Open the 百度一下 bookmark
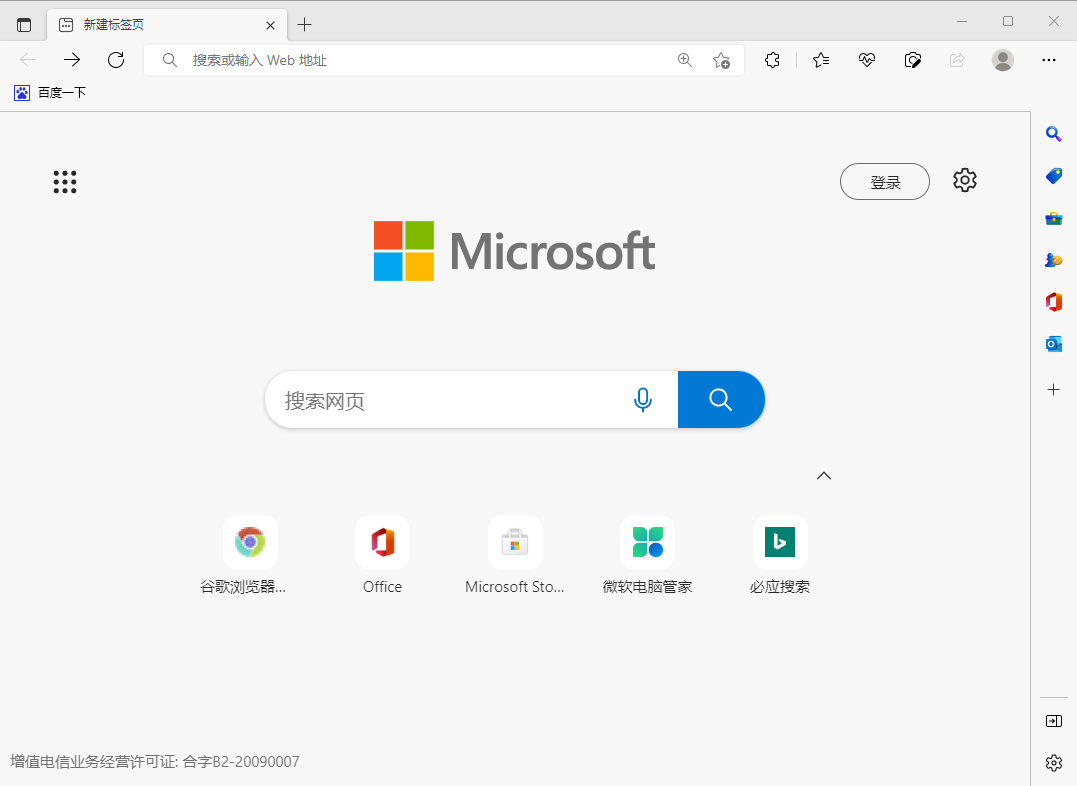This screenshot has width=1077, height=786. tap(50, 93)
